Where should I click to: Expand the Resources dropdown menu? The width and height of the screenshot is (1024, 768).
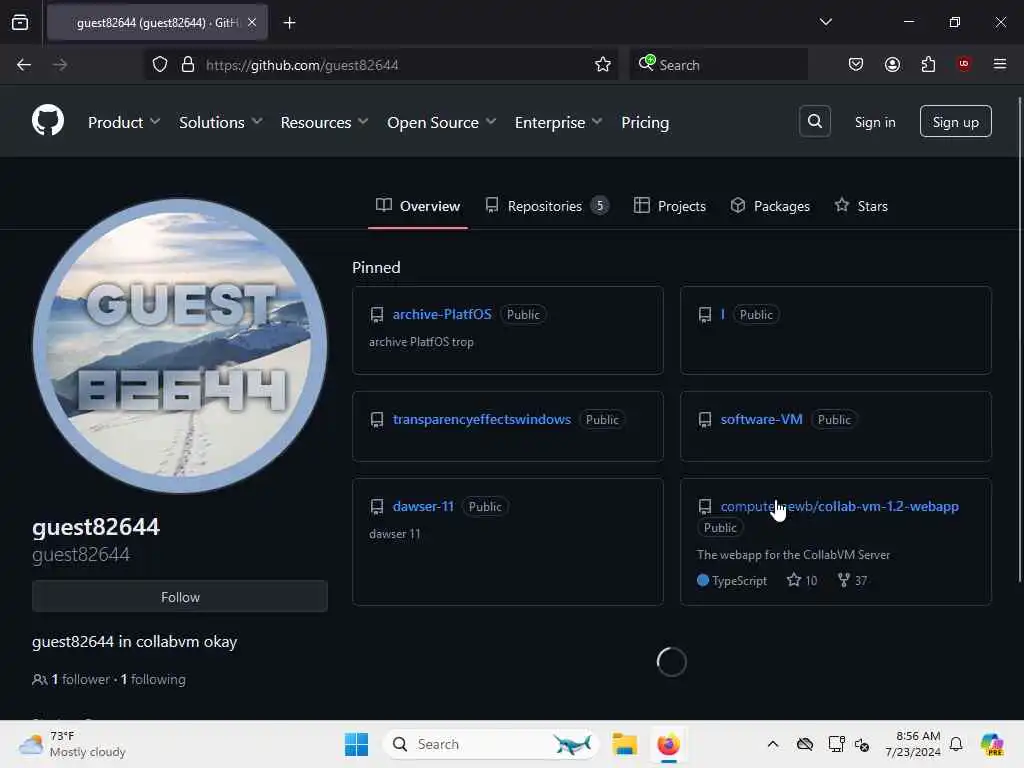pyautogui.click(x=325, y=122)
